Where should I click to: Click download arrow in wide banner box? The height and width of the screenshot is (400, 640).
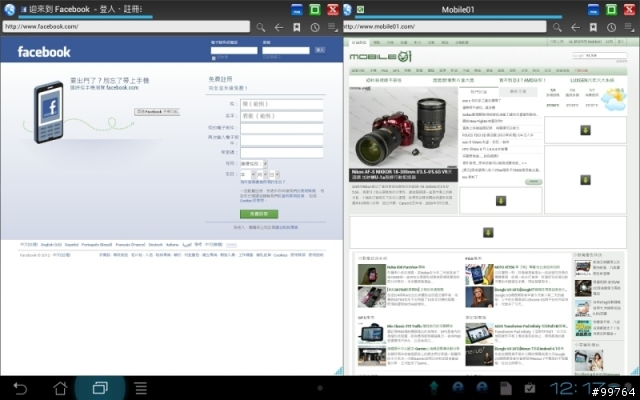[488, 232]
